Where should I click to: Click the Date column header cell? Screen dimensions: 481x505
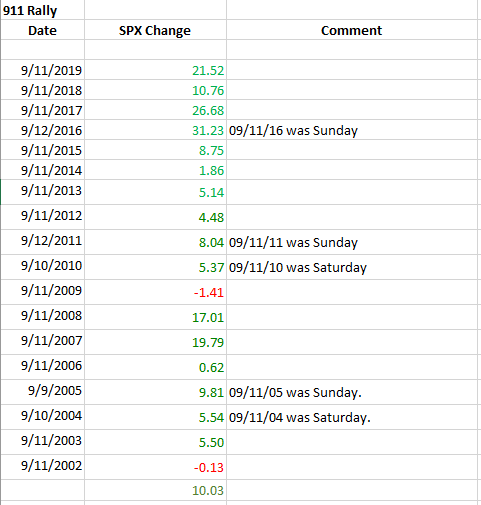click(42, 30)
